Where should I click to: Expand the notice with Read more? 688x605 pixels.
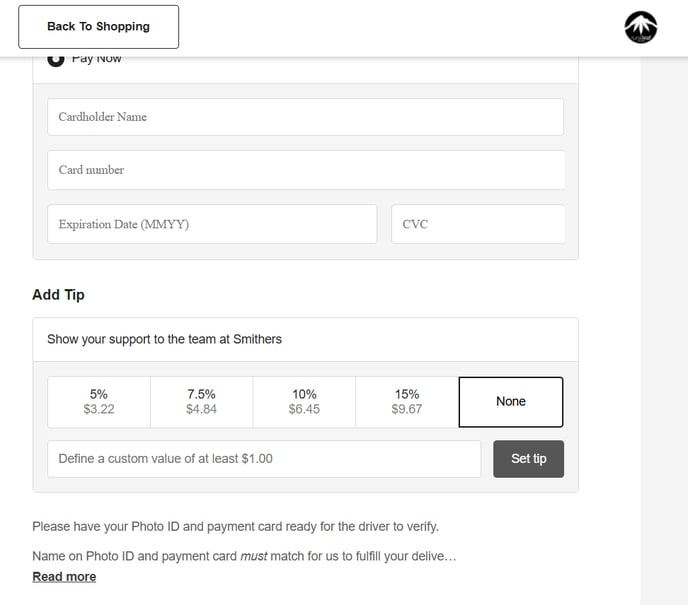point(64,577)
